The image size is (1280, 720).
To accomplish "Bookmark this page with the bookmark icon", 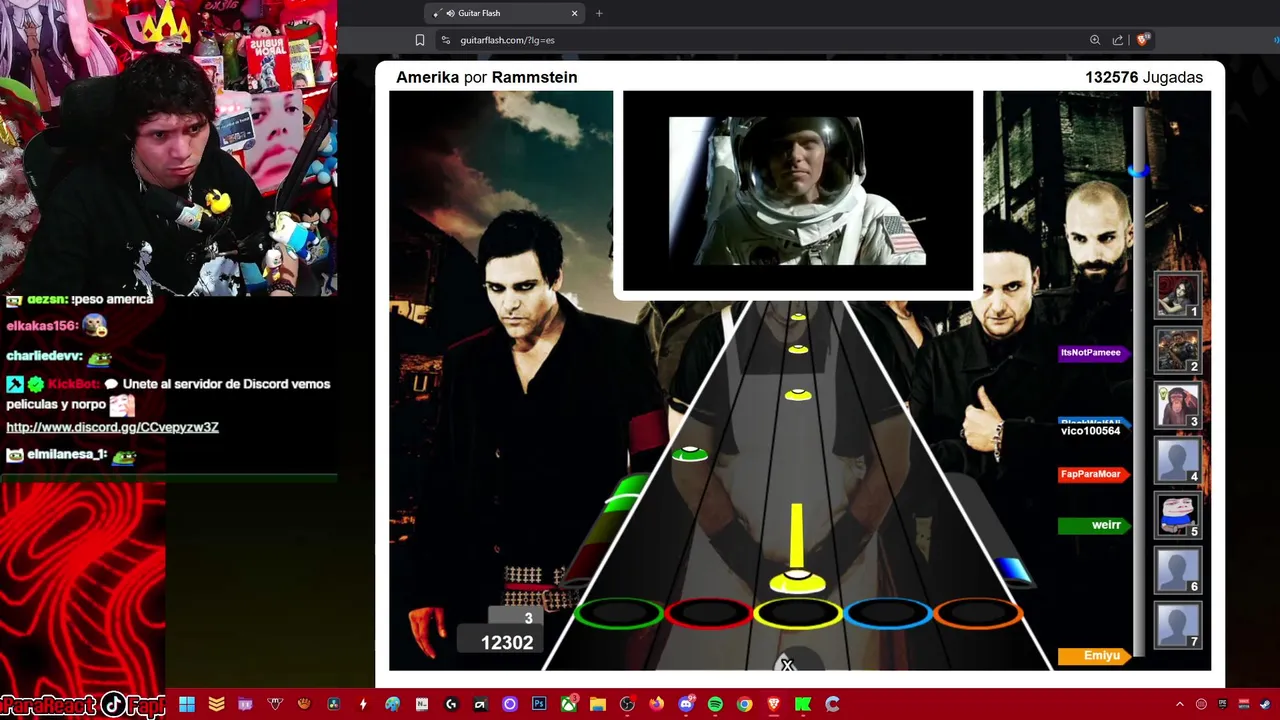I will coord(420,40).
